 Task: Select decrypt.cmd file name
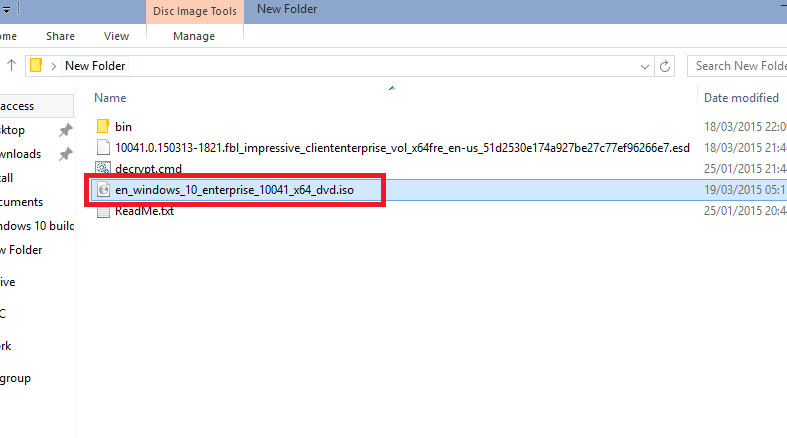coord(148,169)
